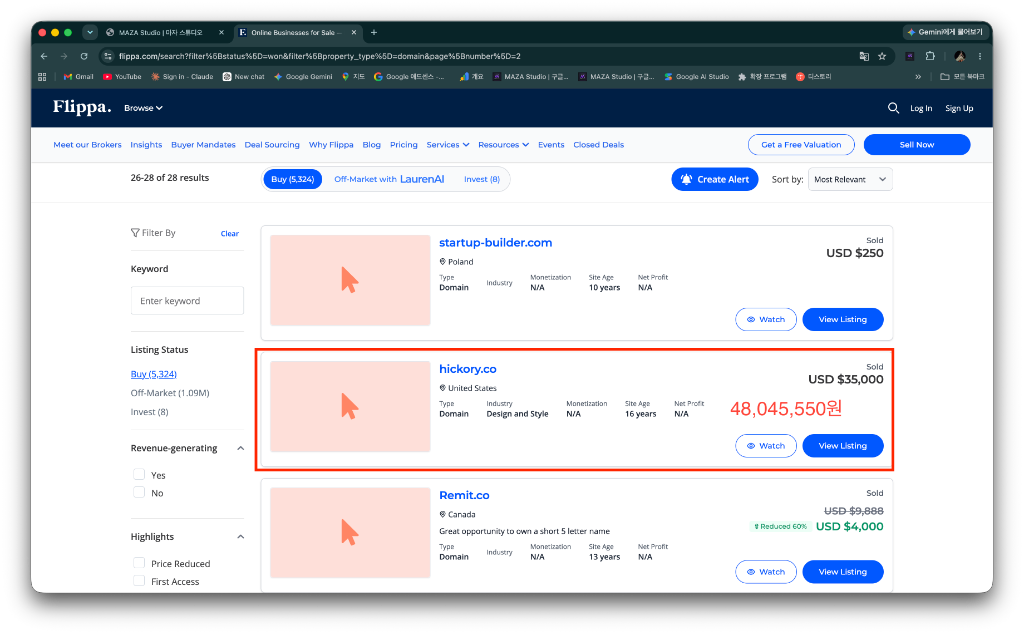This screenshot has height=633, width=1024.
Task: Enable the Price Reduced checkbox
Action: coord(138,562)
